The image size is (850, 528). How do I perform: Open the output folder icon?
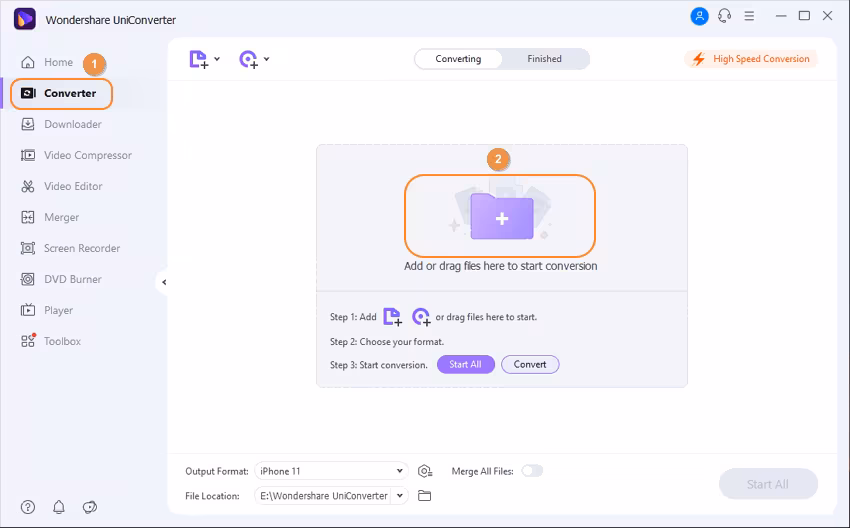[x=424, y=495]
